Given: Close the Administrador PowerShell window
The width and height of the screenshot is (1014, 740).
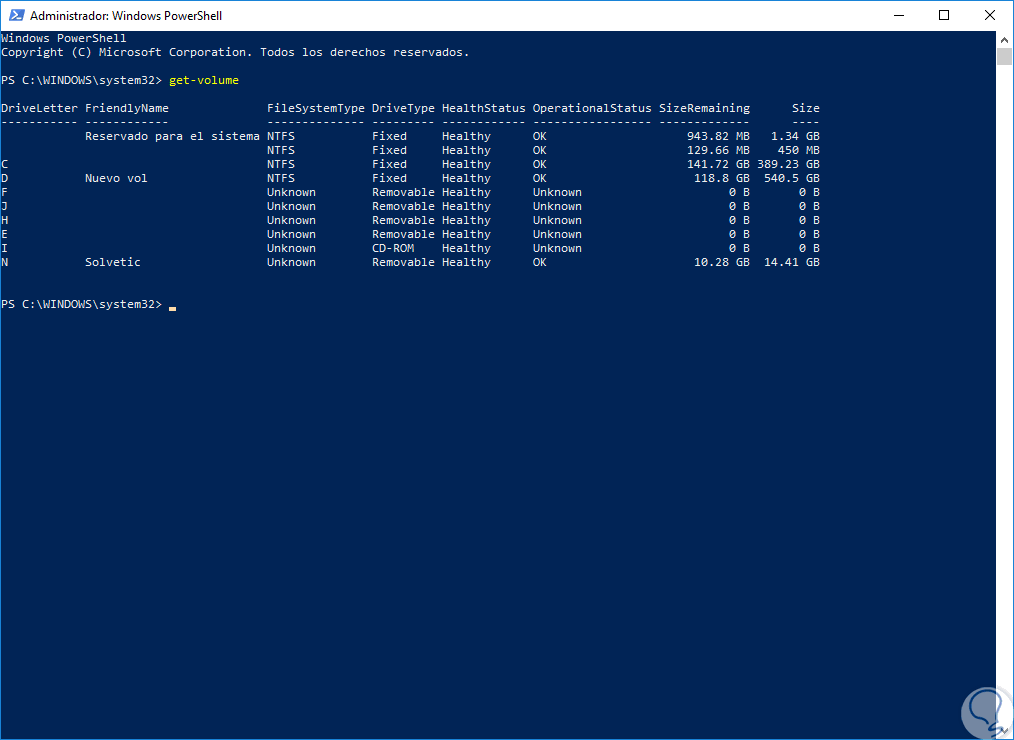Looking at the screenshot, I should pos(989,16).
